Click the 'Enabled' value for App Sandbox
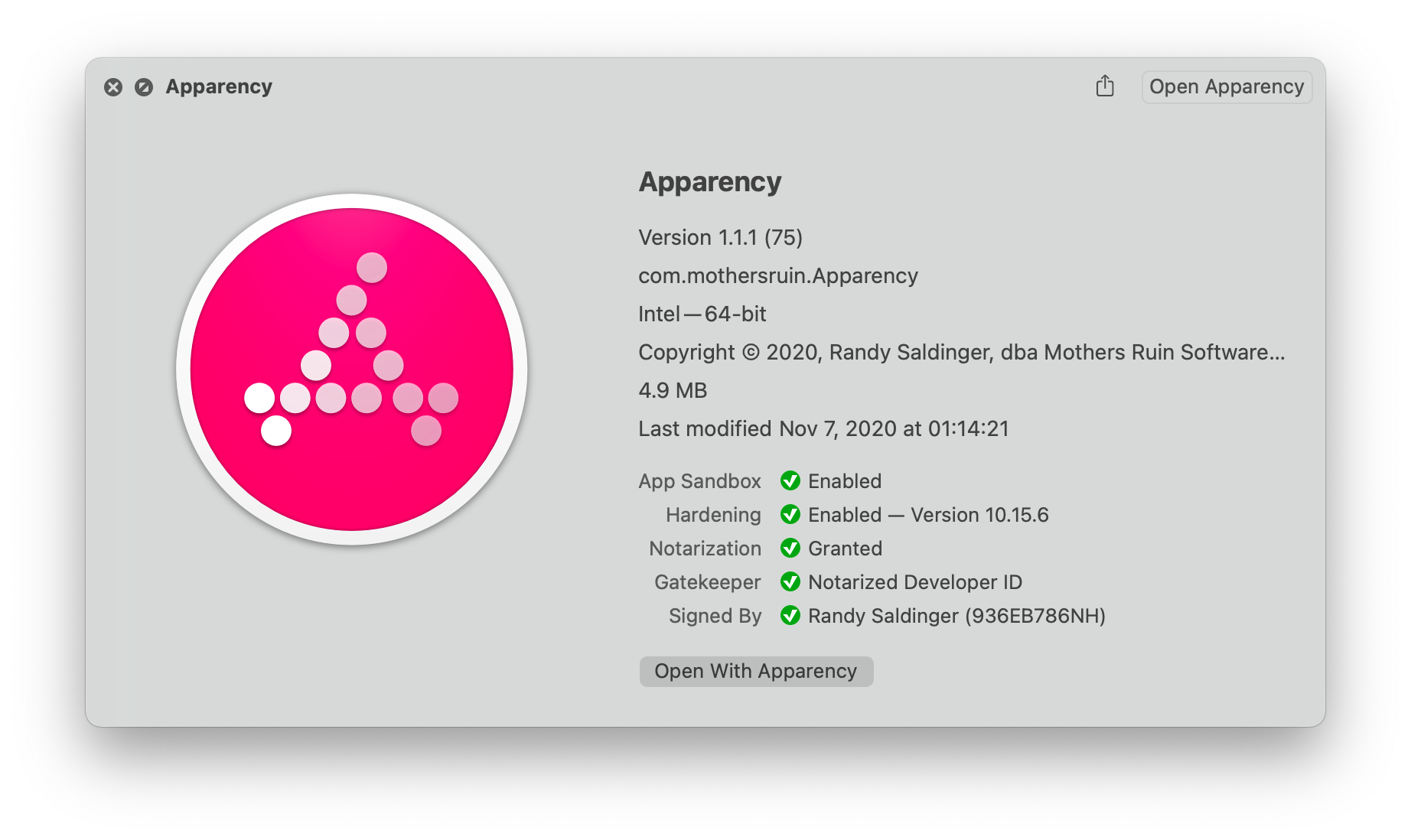This screenshot has width=1411, height=840. click(x=846, y=481)
